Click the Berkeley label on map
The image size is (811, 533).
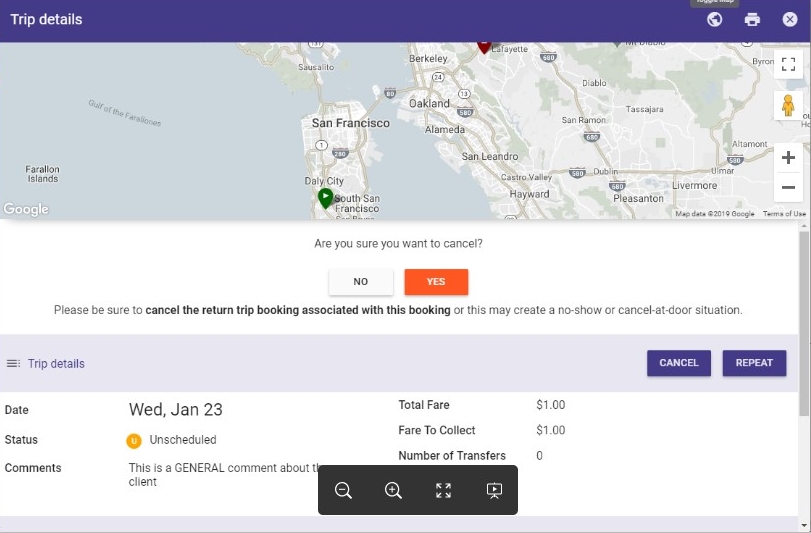click(x=428, y=58)
